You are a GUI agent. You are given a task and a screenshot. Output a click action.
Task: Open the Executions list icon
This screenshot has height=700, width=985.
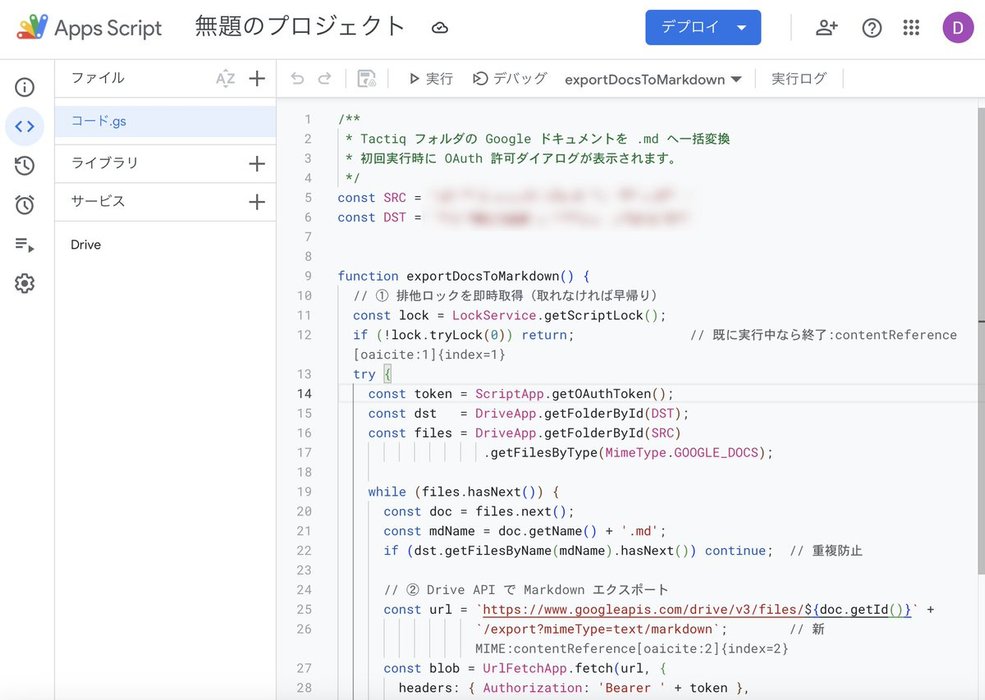pyautogui.click(x=24, y=244)
